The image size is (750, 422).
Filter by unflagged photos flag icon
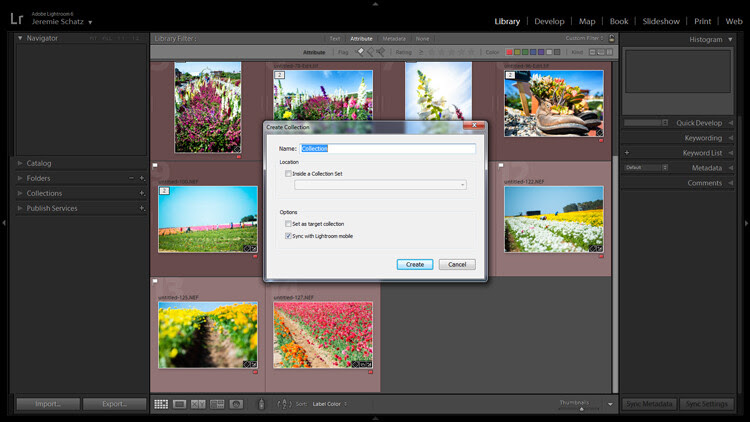370,52
